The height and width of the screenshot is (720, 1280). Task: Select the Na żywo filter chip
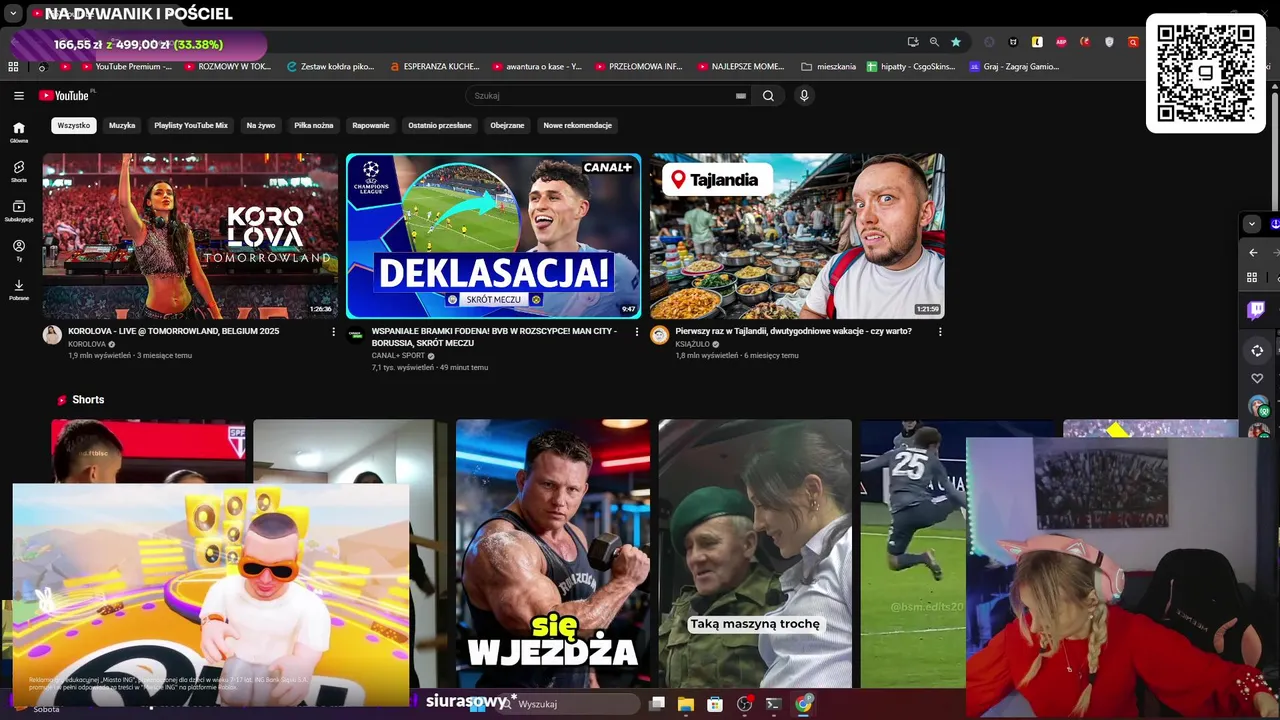click(x=261, y=126)
